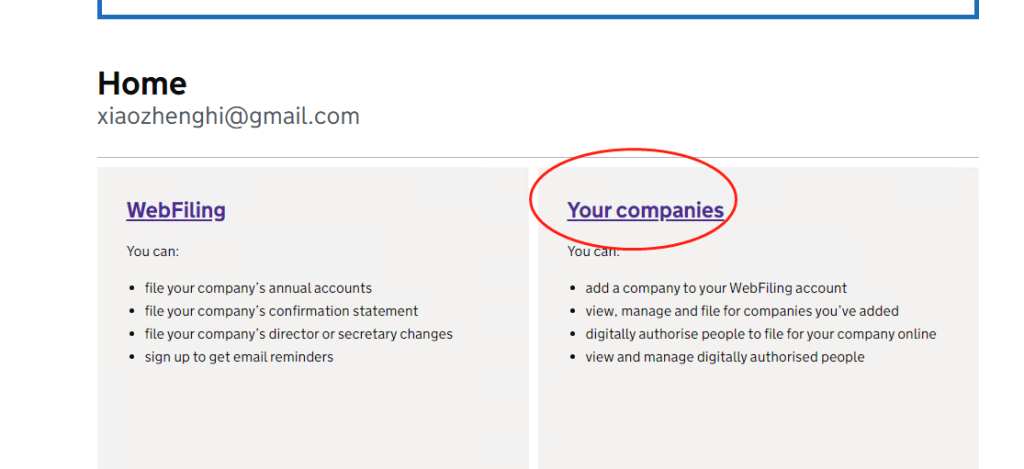This screenshot has height=469, width=1024.
Task: Click "file your company's annual accounts" item
Action: pos(258,288)
